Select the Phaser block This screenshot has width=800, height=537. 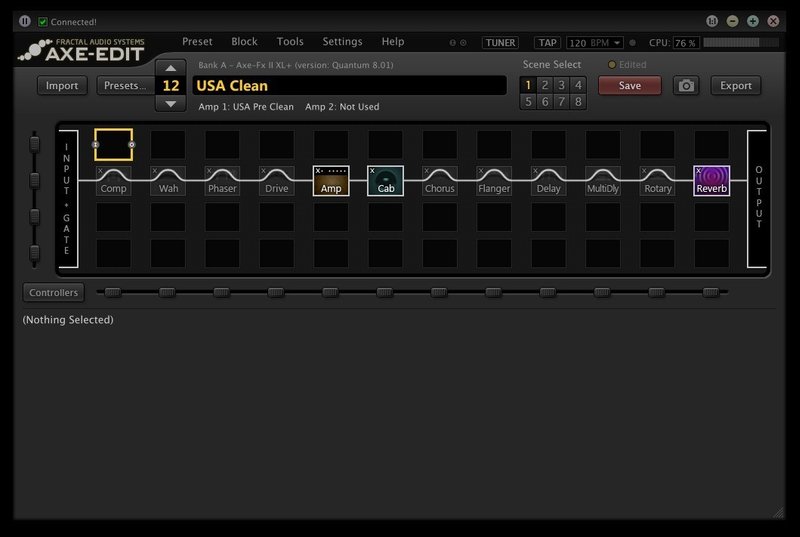(222, 181)
